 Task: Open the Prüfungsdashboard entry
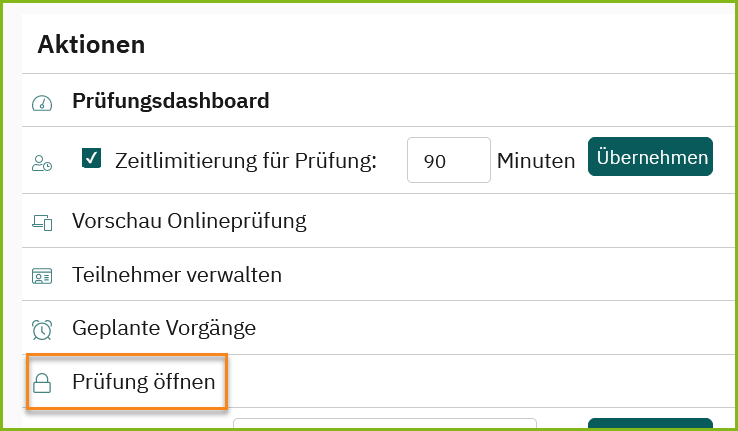click(170, 101)
